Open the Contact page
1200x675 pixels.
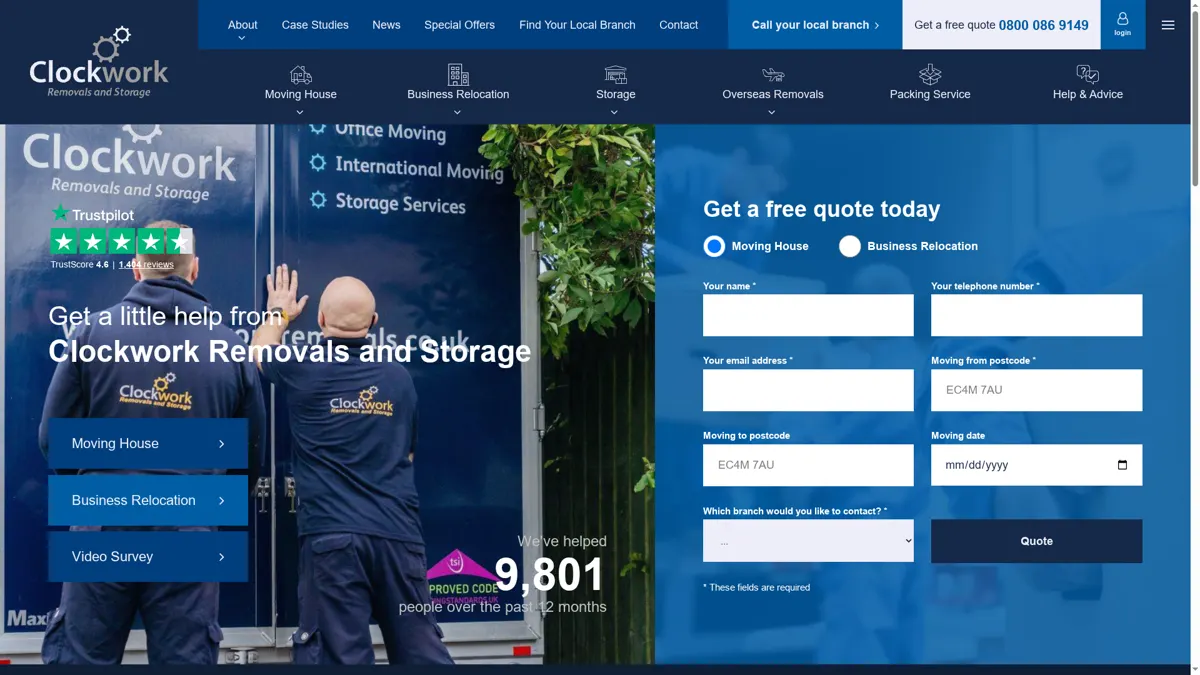678,25
